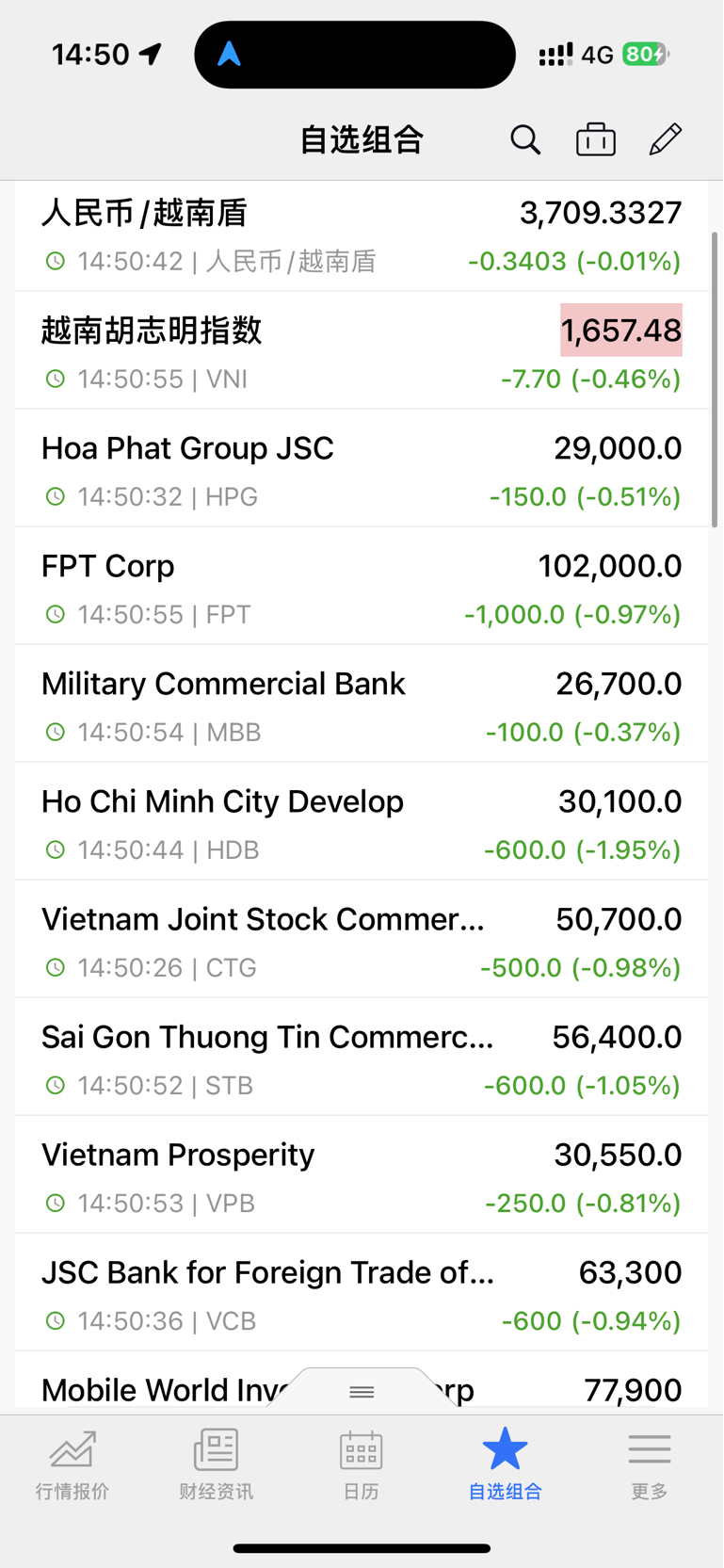This screenshot has height=1568, width=724.
Task: Tap highlighted 1,657.48 index price
Action: coord(621,331)
